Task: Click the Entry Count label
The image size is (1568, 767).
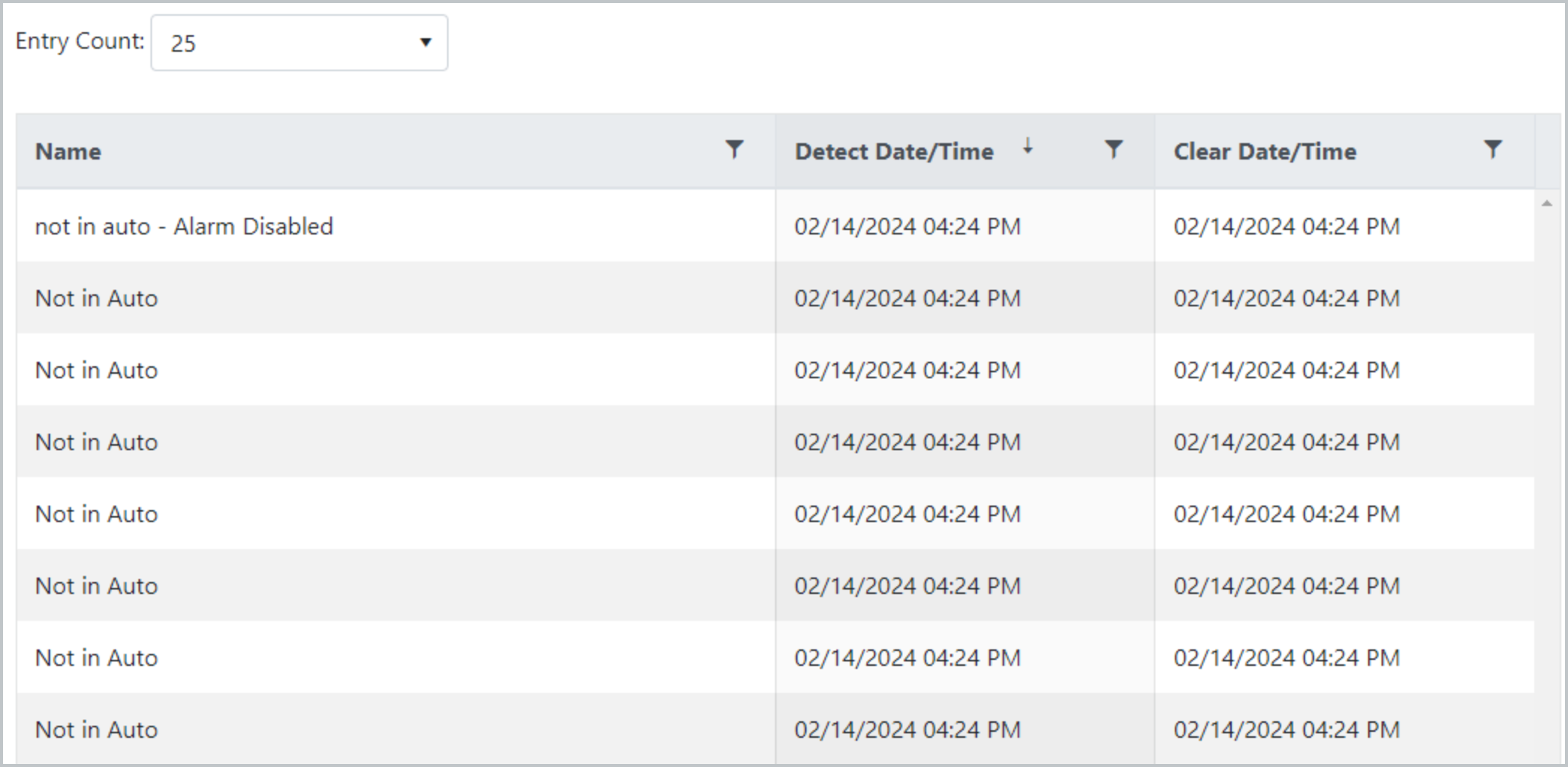Action: (79, 41)
